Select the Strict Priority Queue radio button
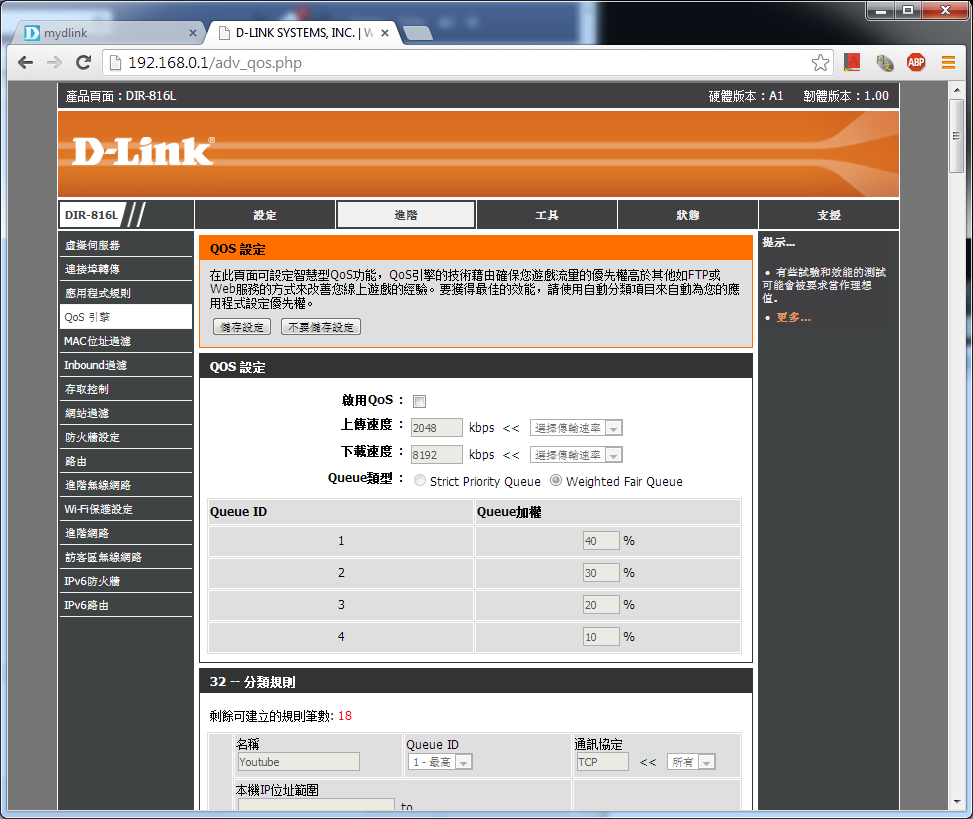 pyautogui.click(x=420, y=481)
